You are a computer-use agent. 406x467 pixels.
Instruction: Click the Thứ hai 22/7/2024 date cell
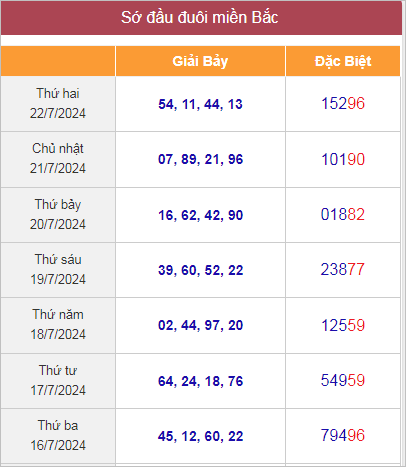point(58,104)
